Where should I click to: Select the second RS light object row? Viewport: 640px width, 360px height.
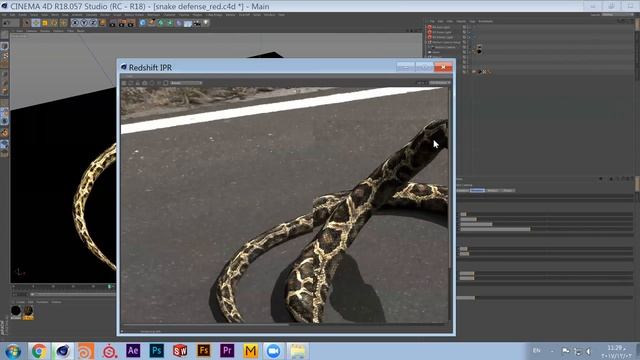(441, 32)
